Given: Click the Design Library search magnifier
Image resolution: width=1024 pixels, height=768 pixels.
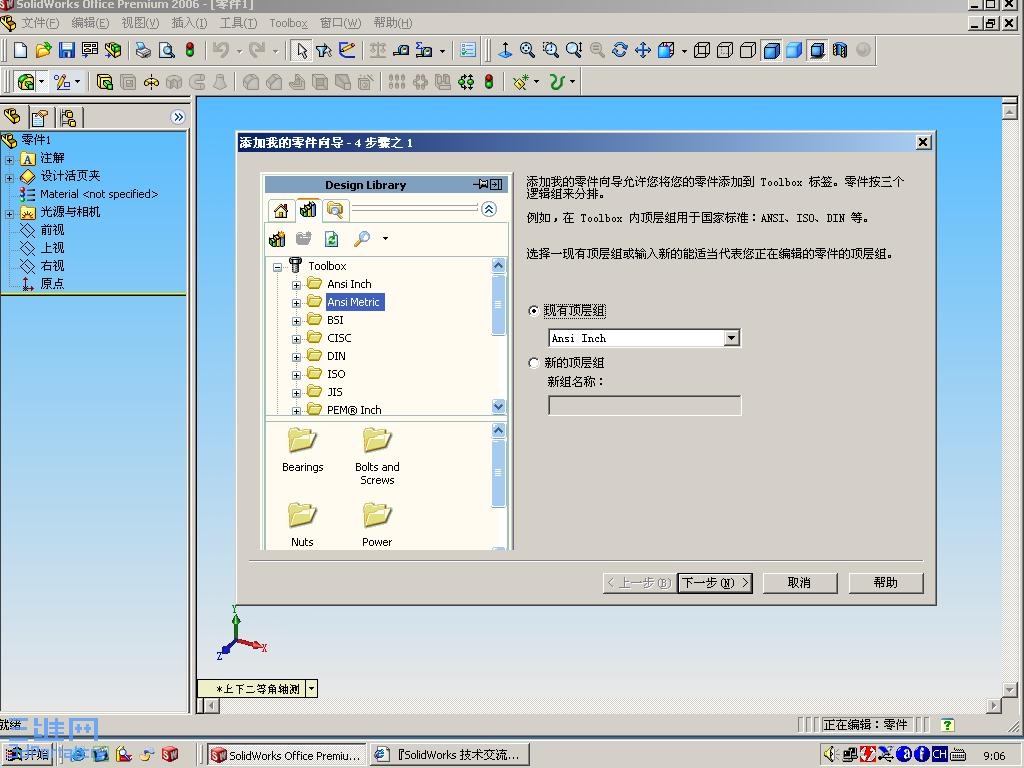Looking at the screenshot, I should tap(361, 239).
